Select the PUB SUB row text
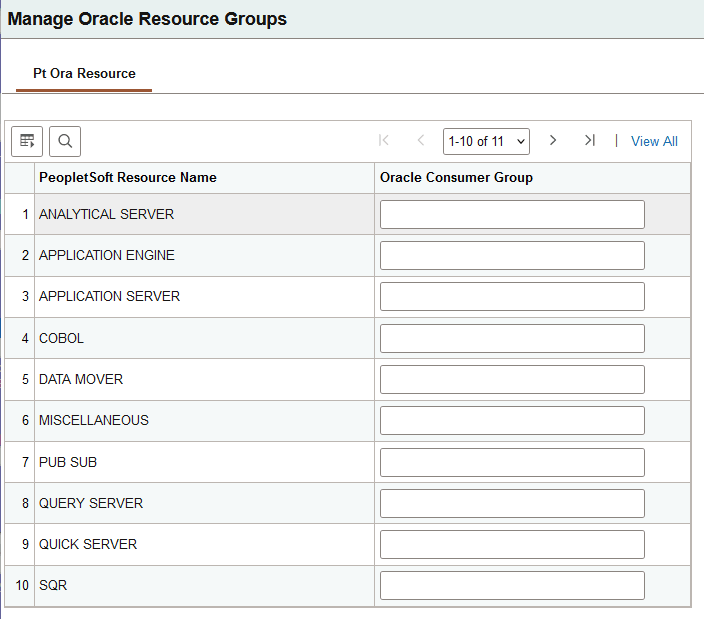 tap(68, 462)
